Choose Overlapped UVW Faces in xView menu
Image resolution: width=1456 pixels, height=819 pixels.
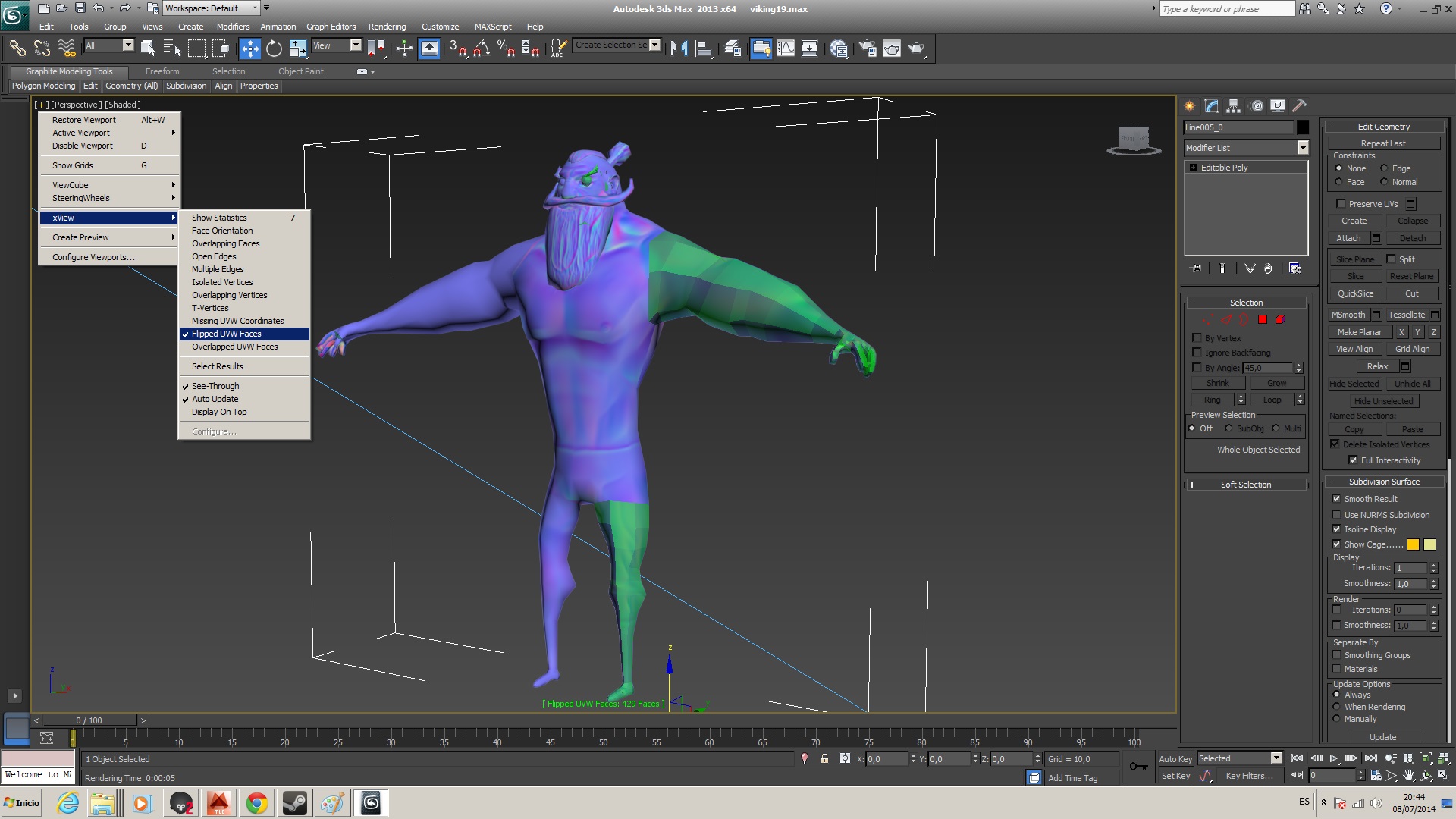point(234,347)
